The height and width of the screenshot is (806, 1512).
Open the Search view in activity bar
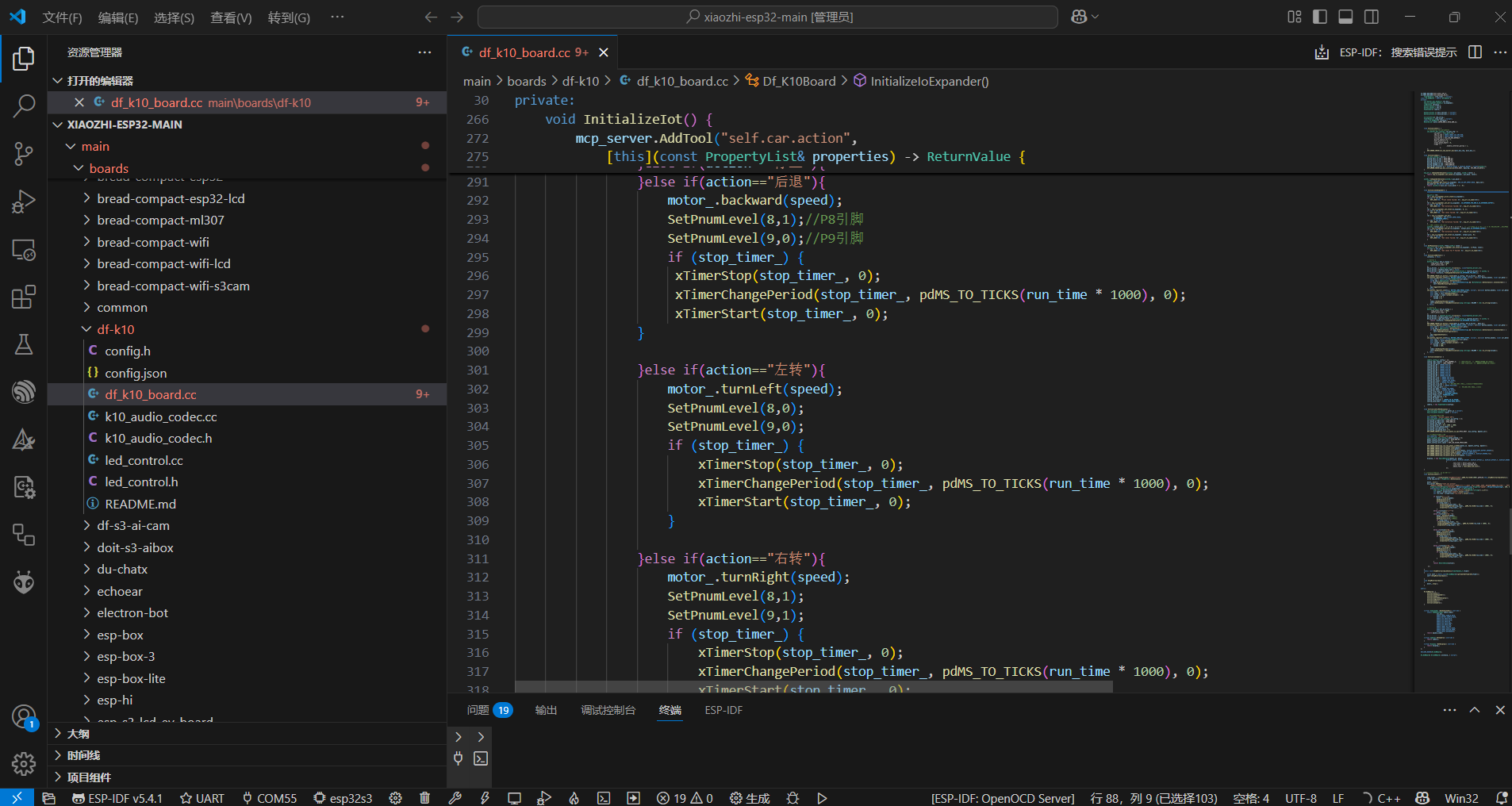[24, 106]
